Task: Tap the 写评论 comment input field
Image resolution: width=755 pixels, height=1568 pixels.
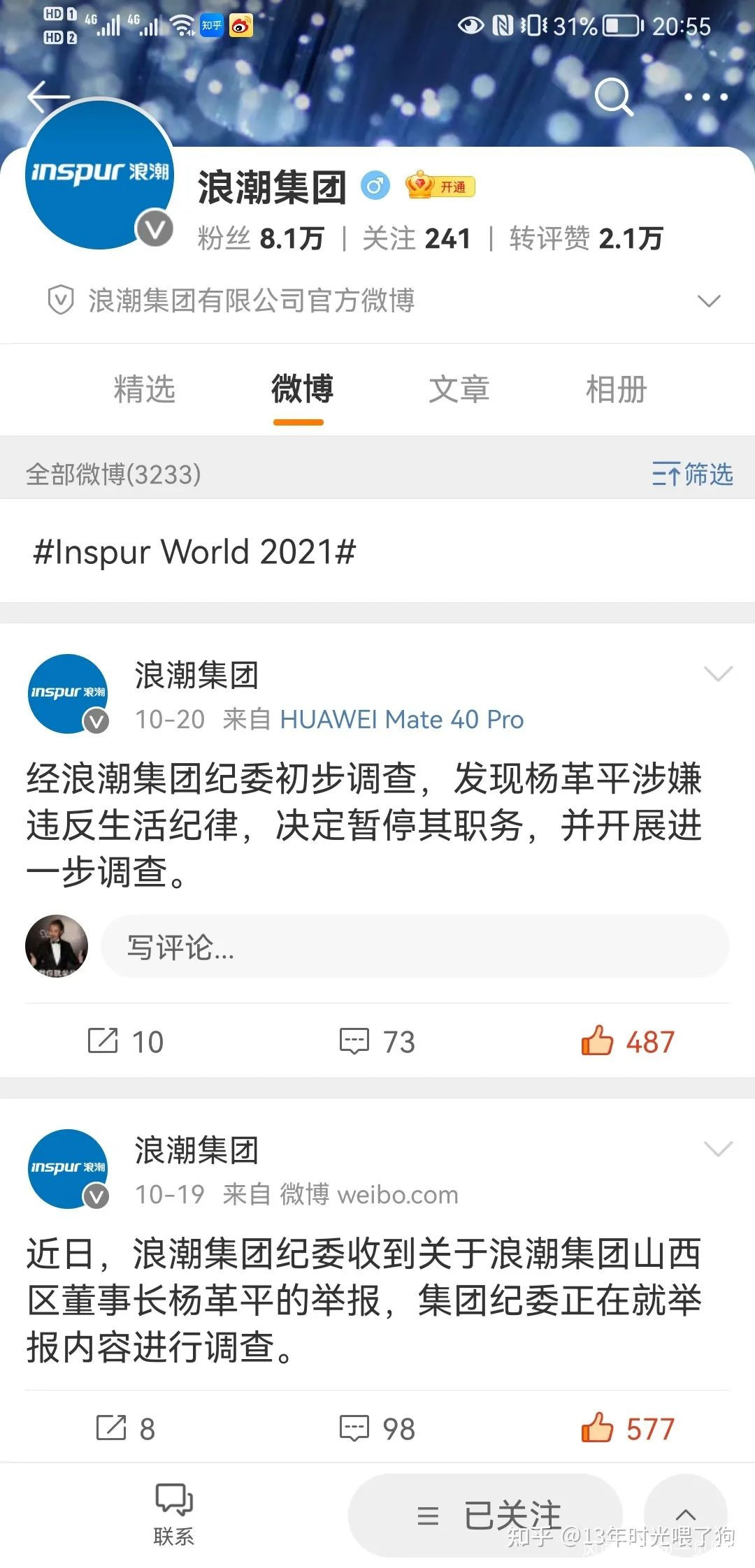Action: pos(415,946)
